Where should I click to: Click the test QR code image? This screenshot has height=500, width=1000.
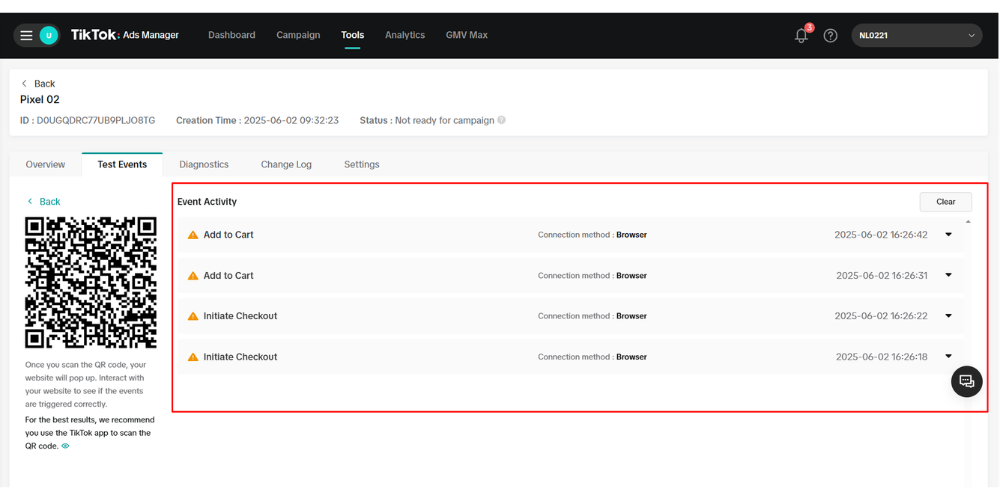point(91,283)
